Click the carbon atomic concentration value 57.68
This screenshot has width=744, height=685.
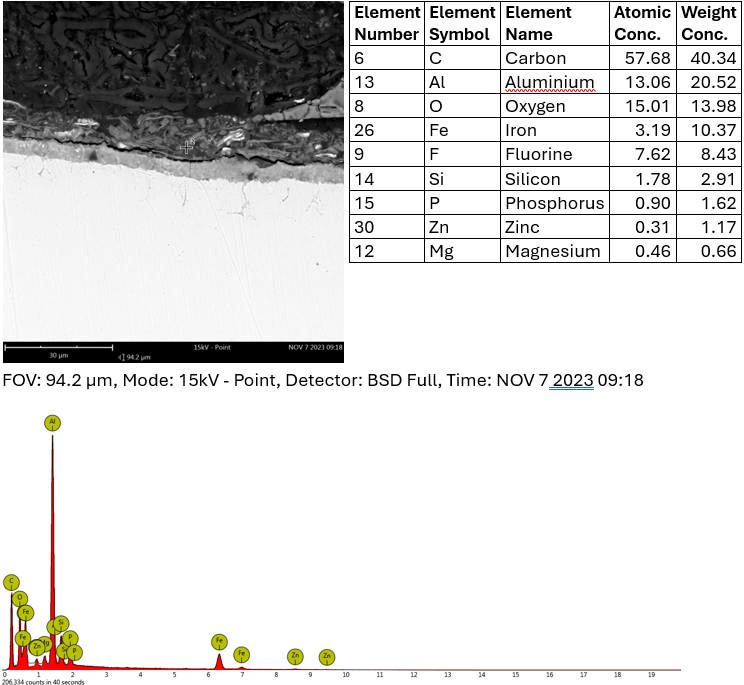(647, 58)
